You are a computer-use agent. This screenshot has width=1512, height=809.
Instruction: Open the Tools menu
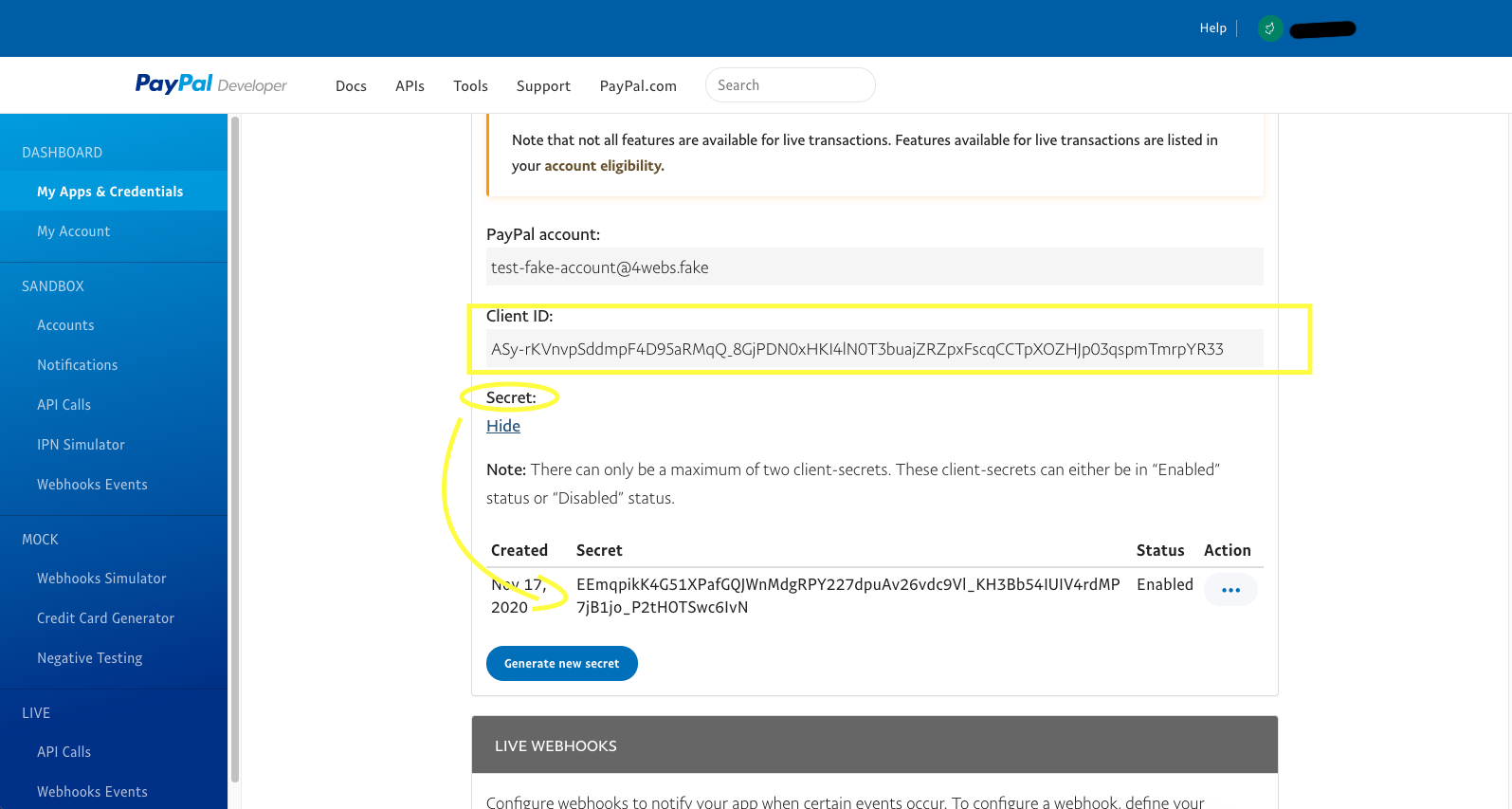click(470, 85)
